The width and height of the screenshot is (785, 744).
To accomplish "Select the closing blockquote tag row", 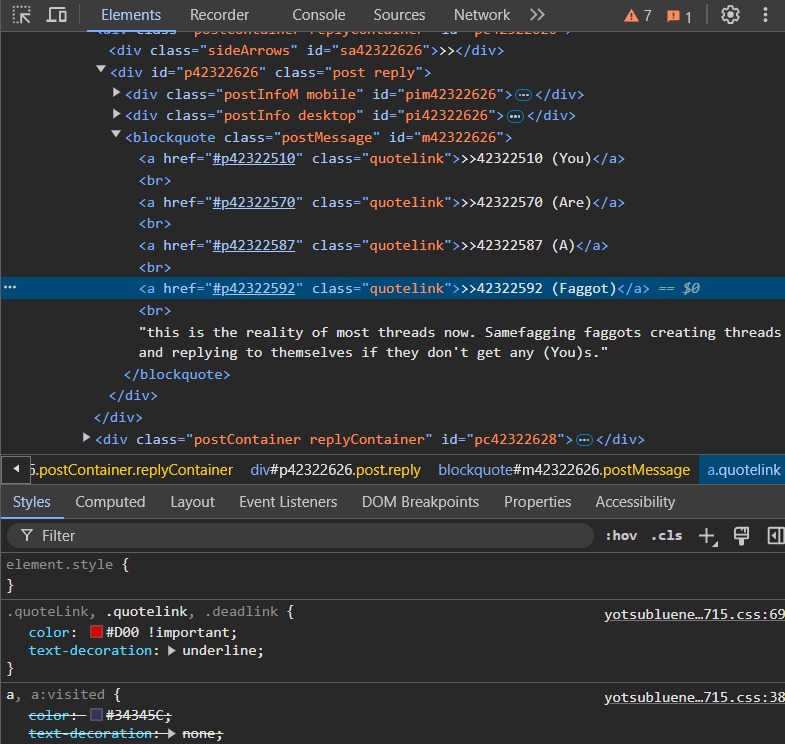I will (x=177, y=375).
